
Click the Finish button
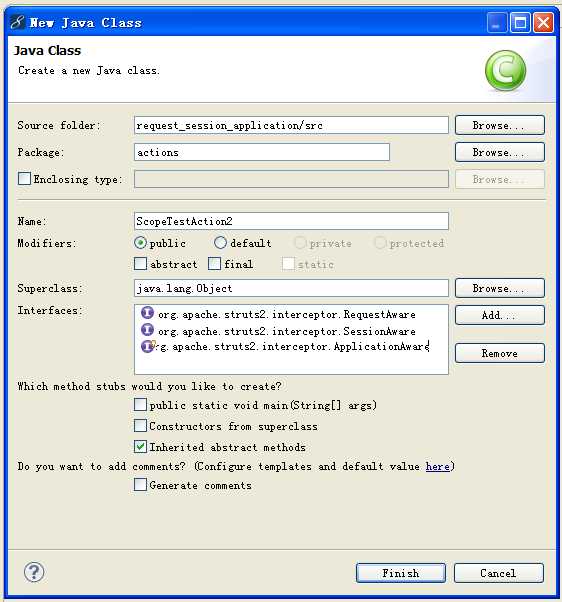[x=401, y=573]
